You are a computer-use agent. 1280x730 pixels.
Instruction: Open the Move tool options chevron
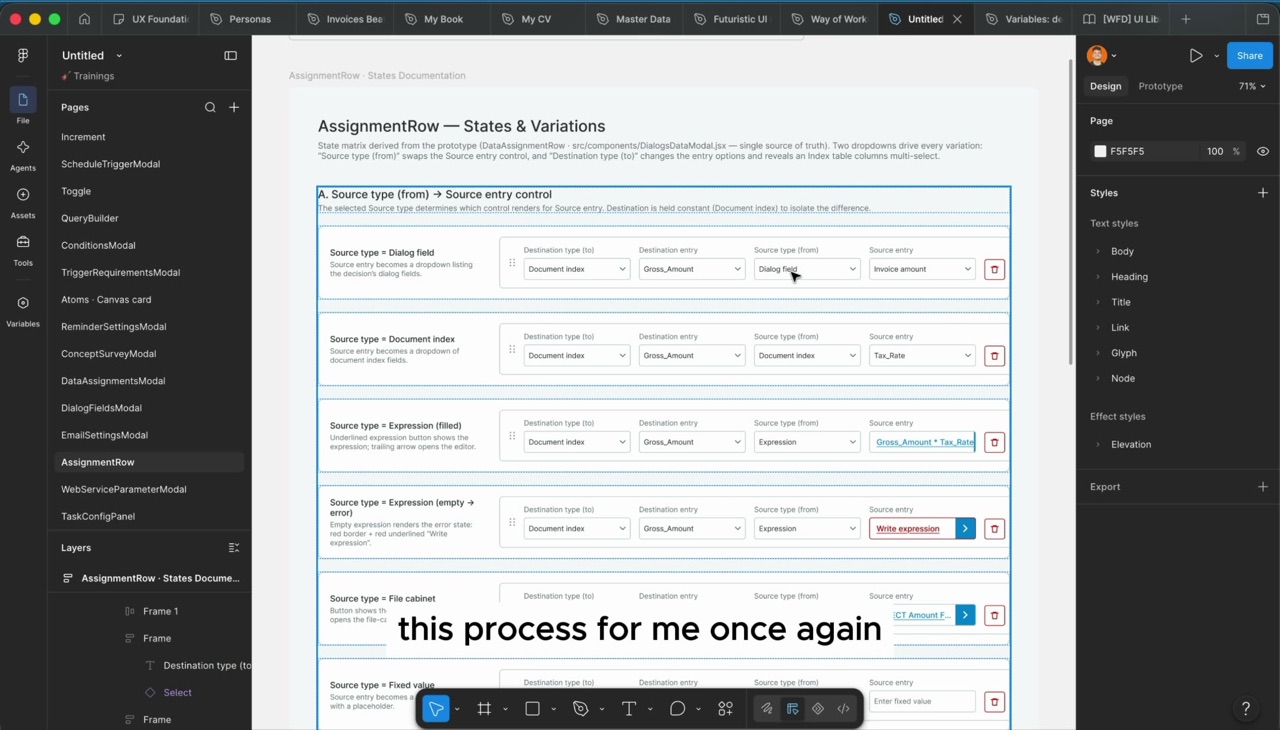pos(457,710)
